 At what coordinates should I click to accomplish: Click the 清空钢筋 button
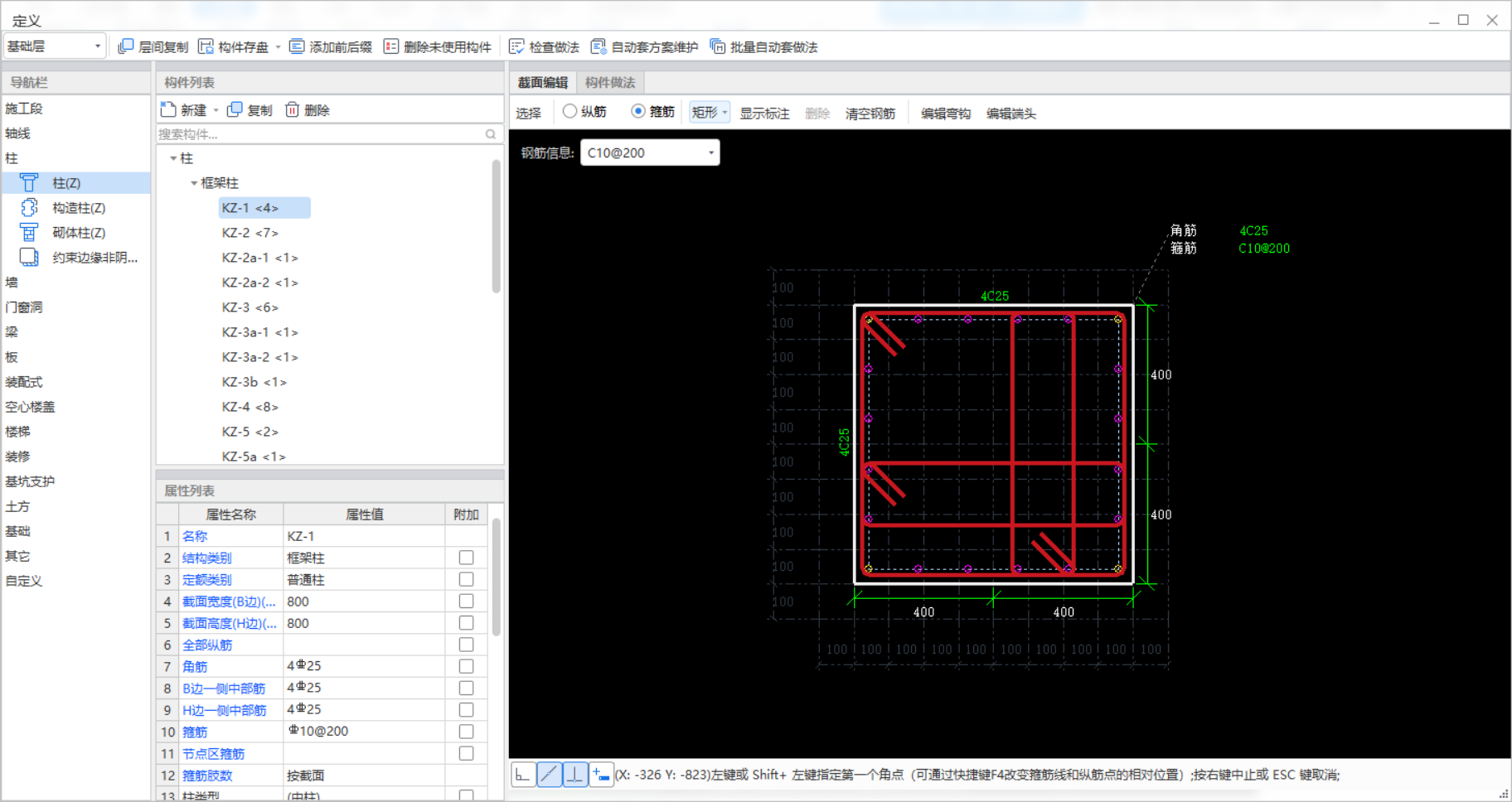coord(870,114)
